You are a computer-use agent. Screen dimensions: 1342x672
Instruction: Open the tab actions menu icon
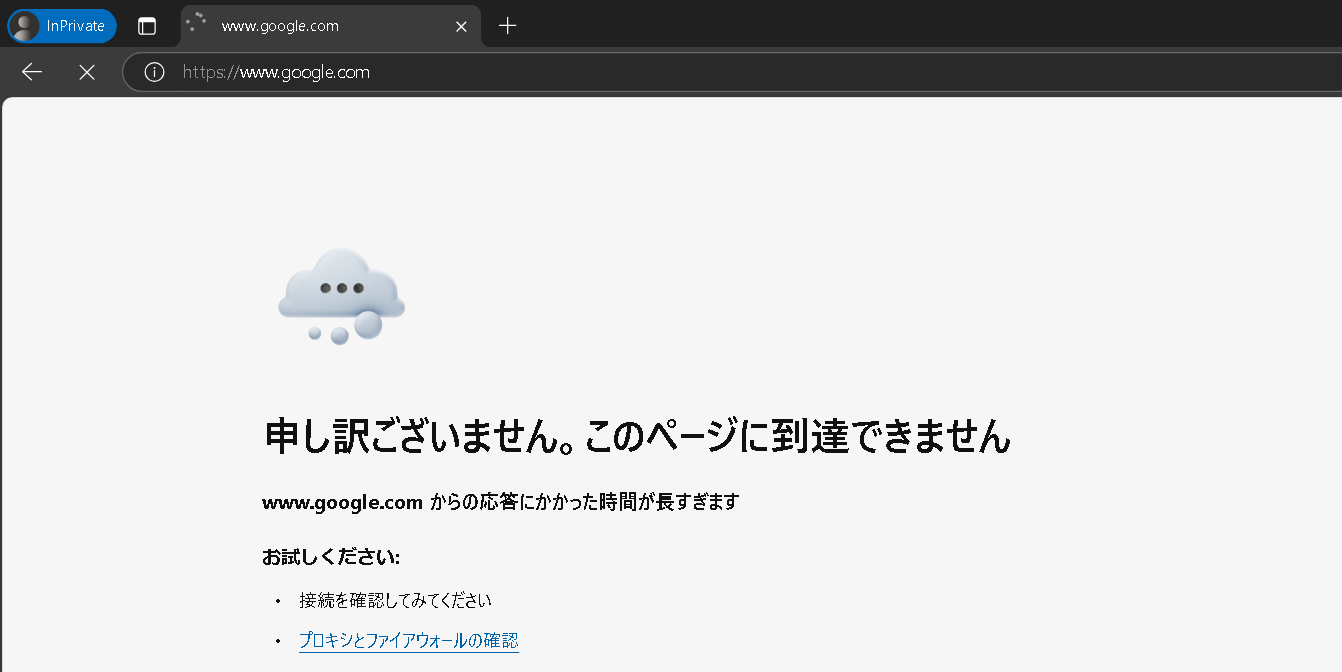pos(146,25)
